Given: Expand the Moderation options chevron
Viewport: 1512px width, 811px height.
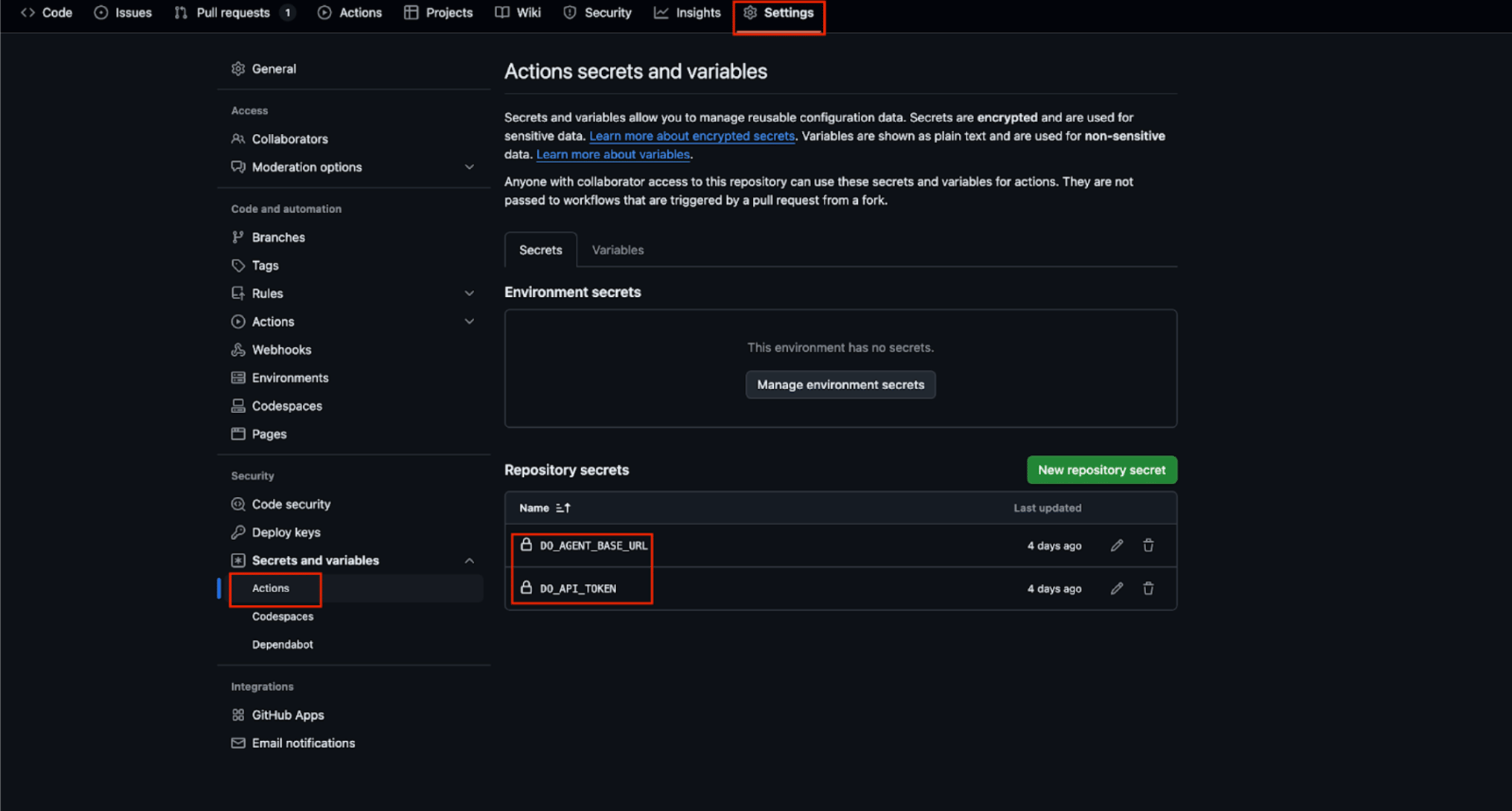Looking at the screenshot, I should [470, 167].
